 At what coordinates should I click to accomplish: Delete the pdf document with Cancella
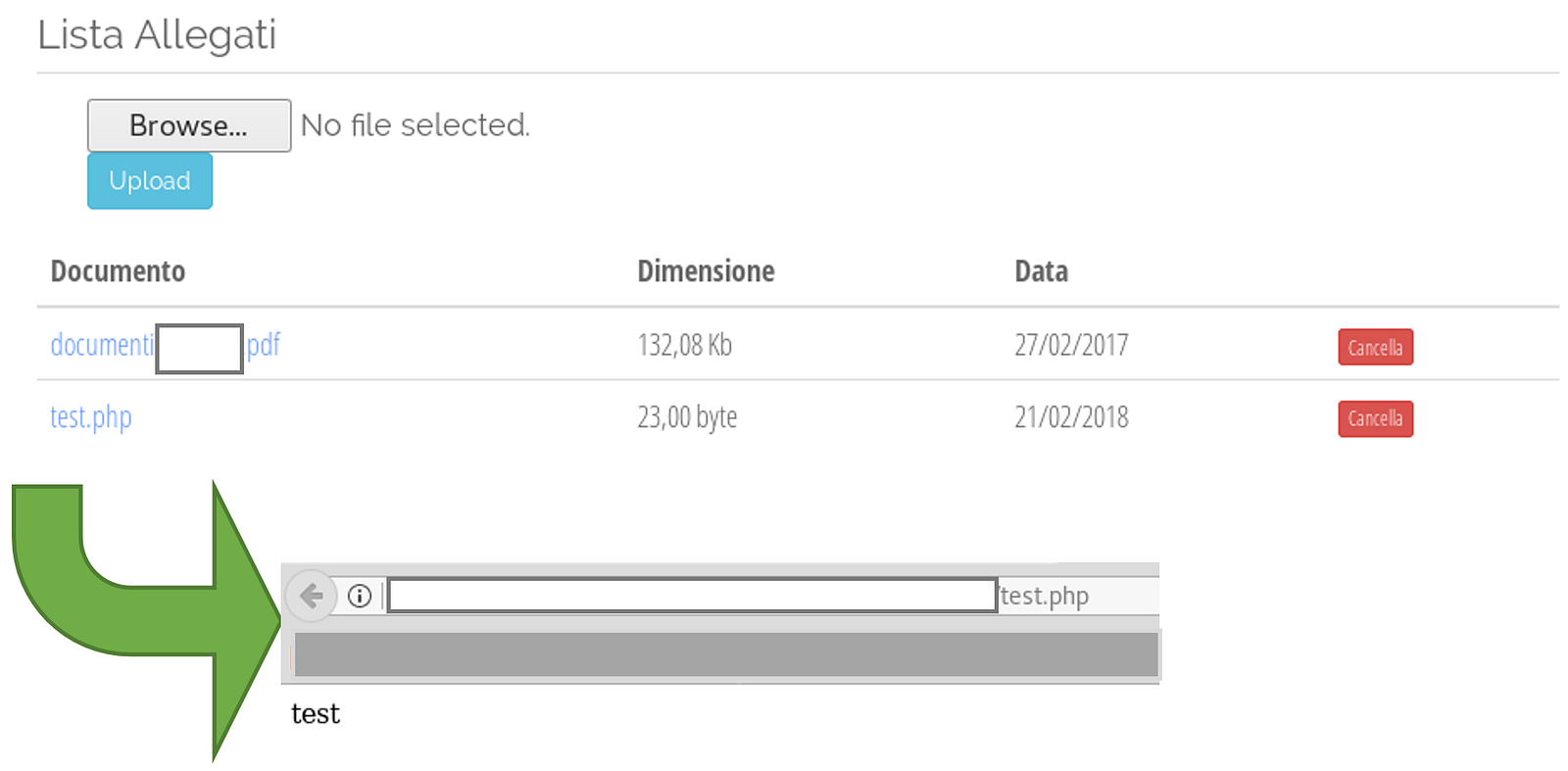1375,347
